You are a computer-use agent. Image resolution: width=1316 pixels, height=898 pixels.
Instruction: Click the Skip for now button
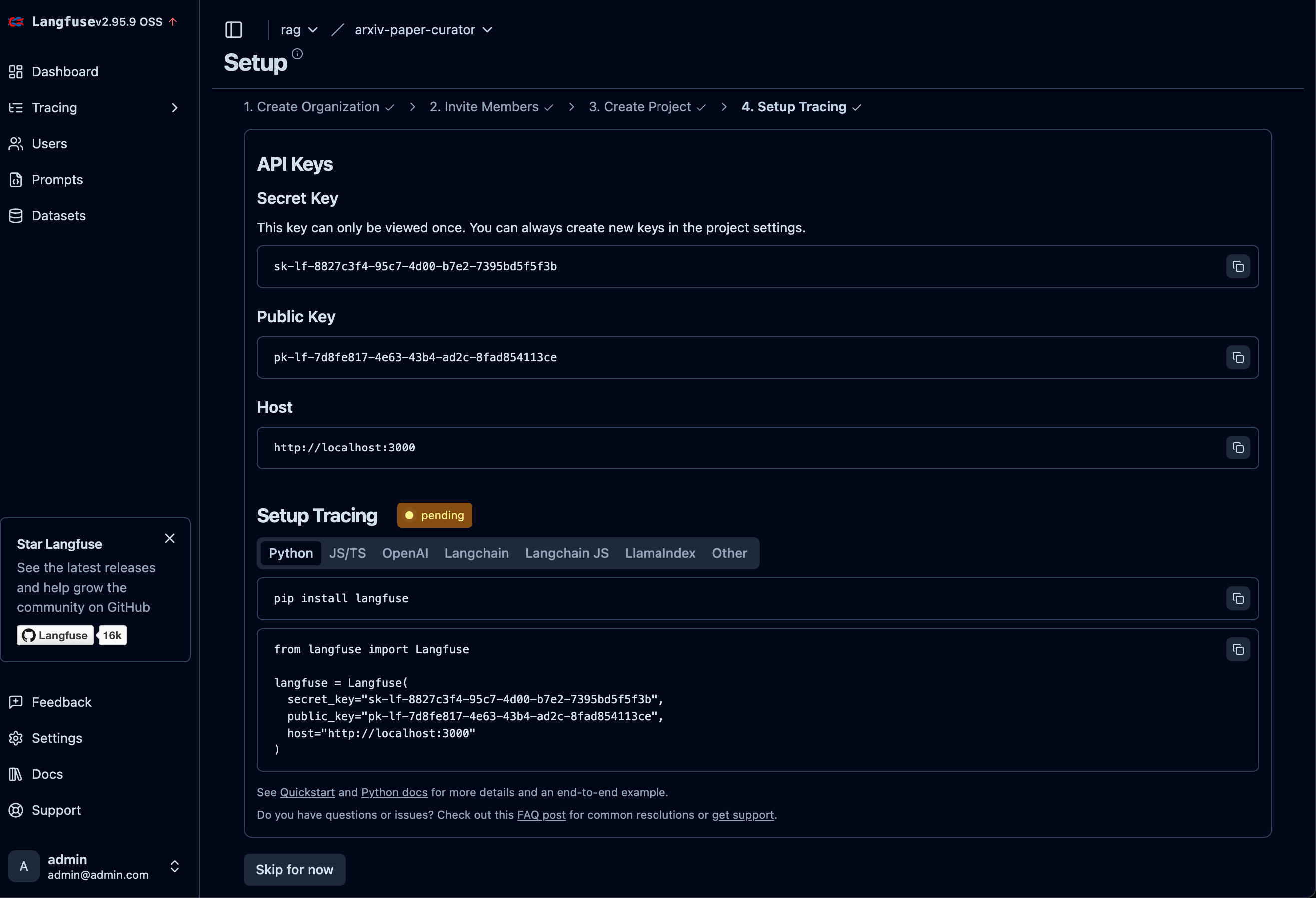[294, 869]
